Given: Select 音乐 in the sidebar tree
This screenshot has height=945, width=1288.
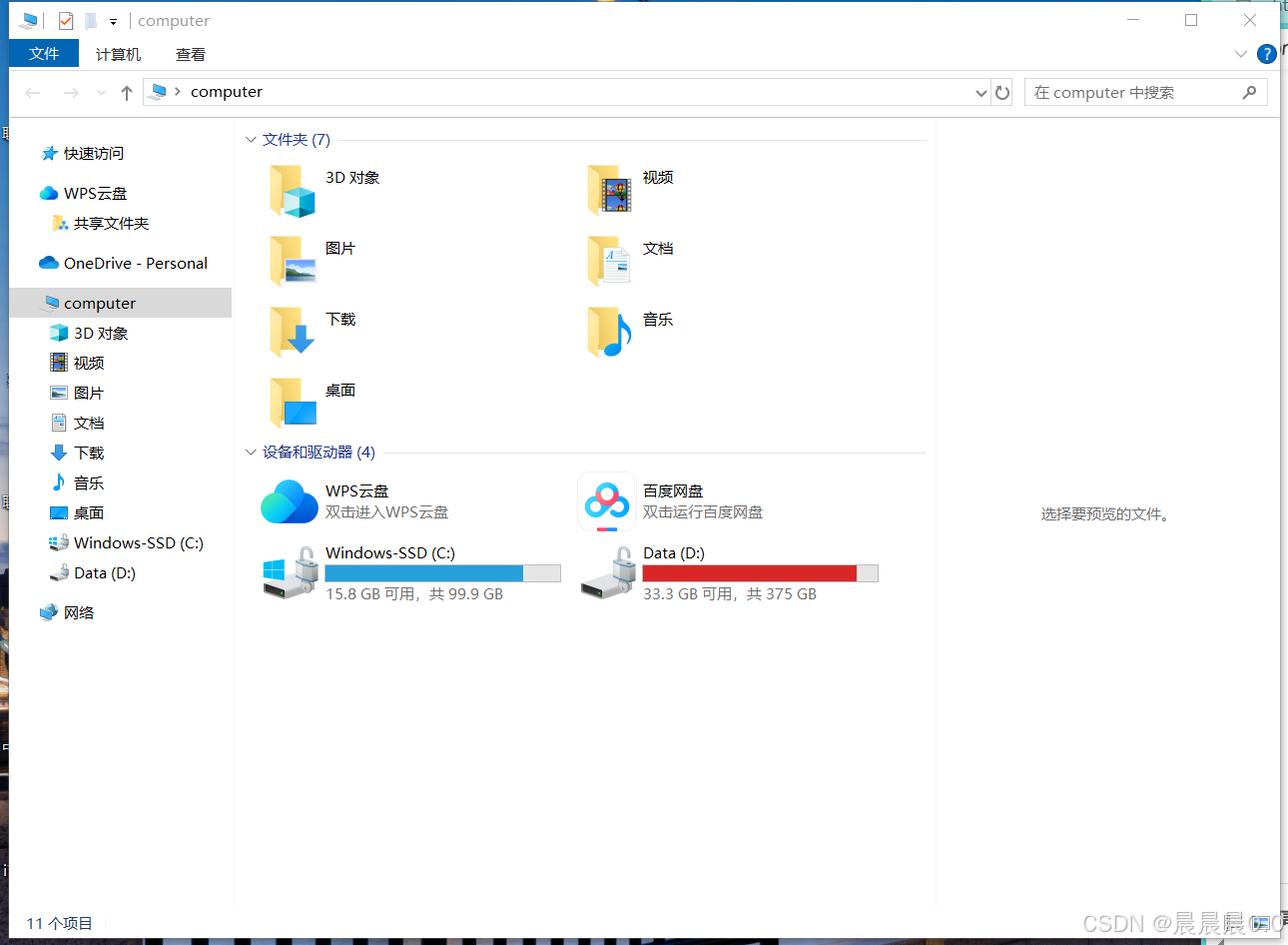Looking at the screenshot, I should [x=89, y=482].
